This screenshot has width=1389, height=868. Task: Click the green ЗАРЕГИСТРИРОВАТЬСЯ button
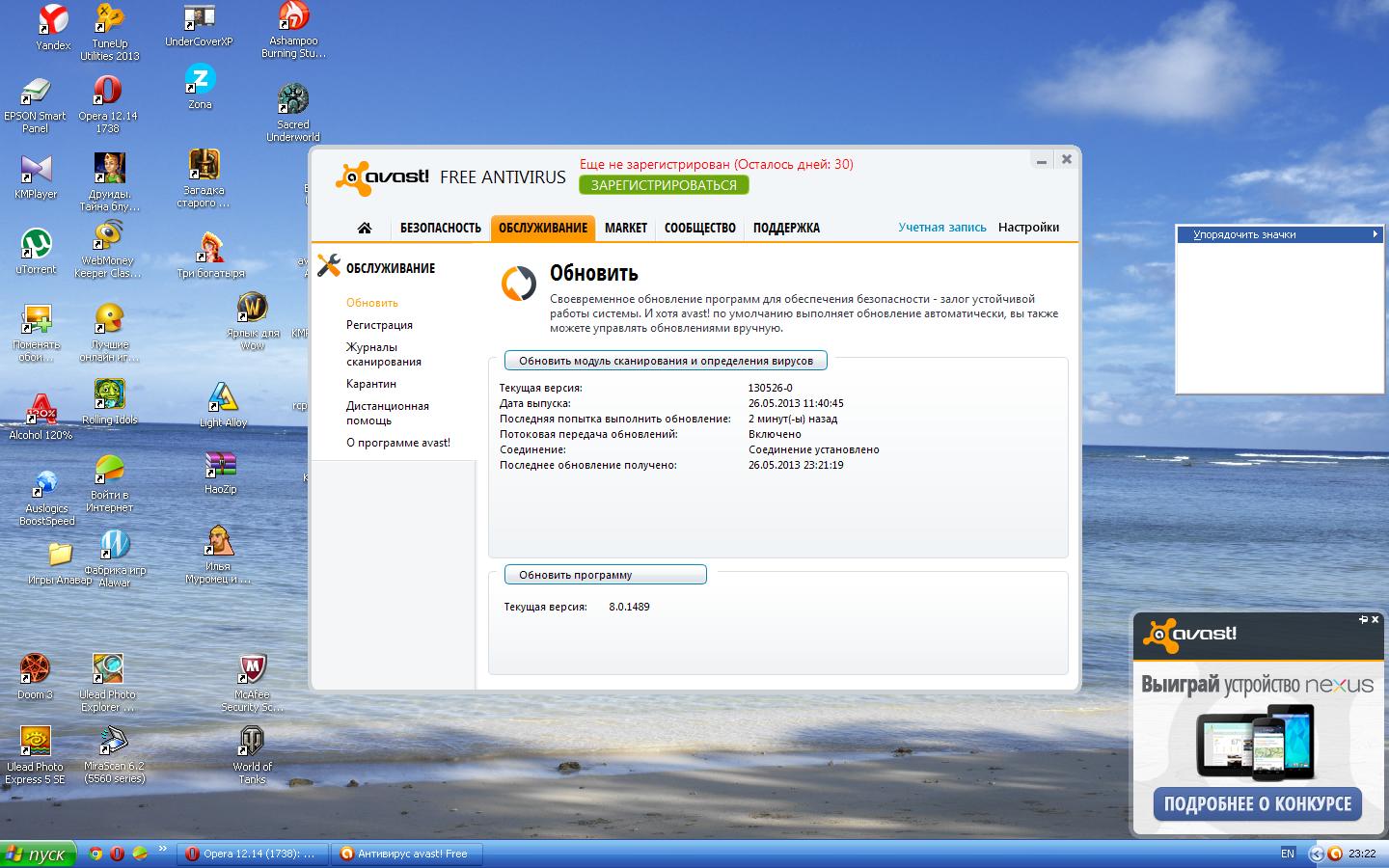pos(664,185)
